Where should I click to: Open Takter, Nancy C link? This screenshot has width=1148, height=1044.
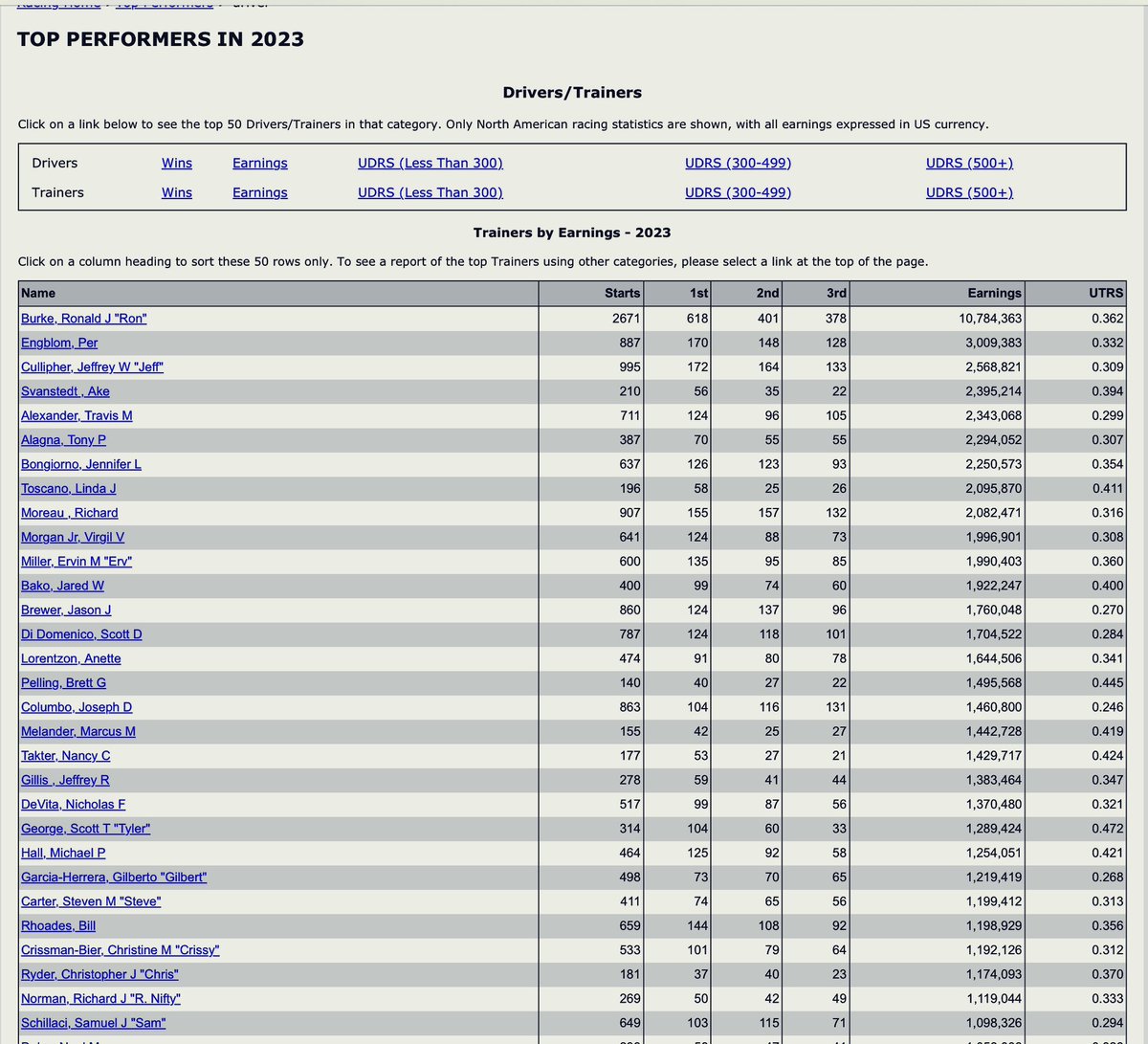[x=66, y=756]
